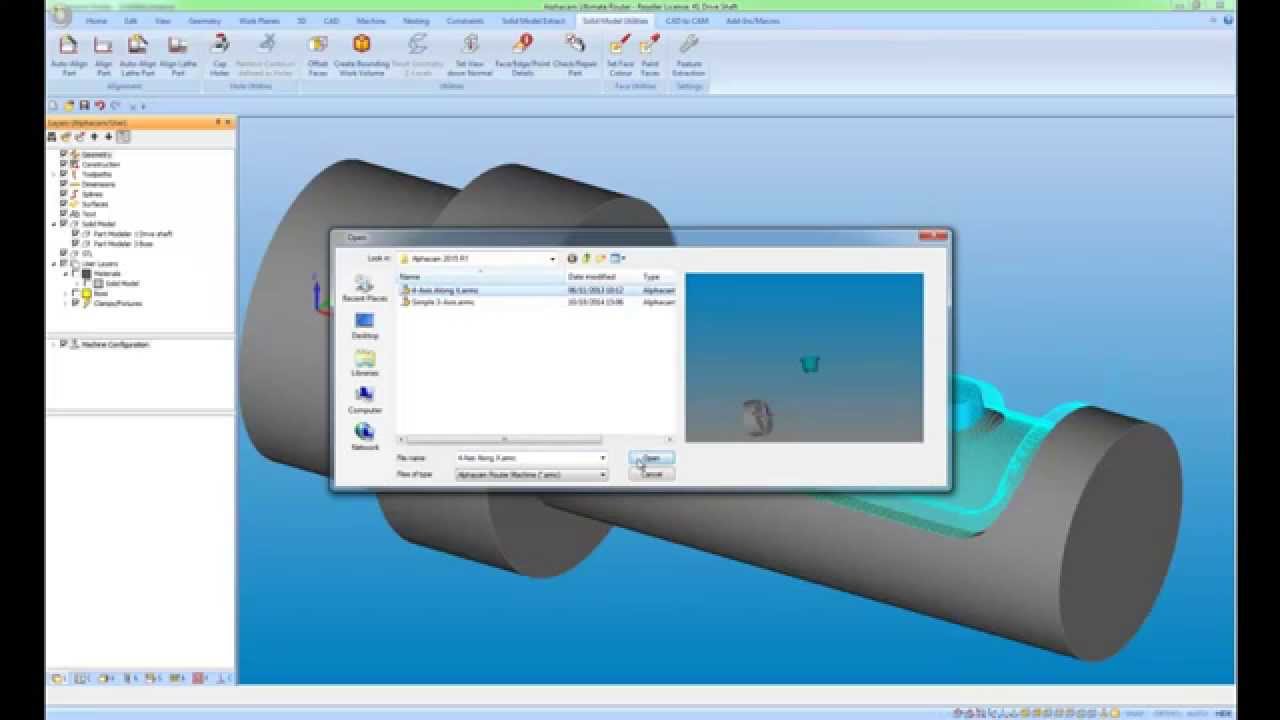1280x720 pixels.
Task: Sort files by Date modified header
Action: pyautogui.click(x=602, y=276)
